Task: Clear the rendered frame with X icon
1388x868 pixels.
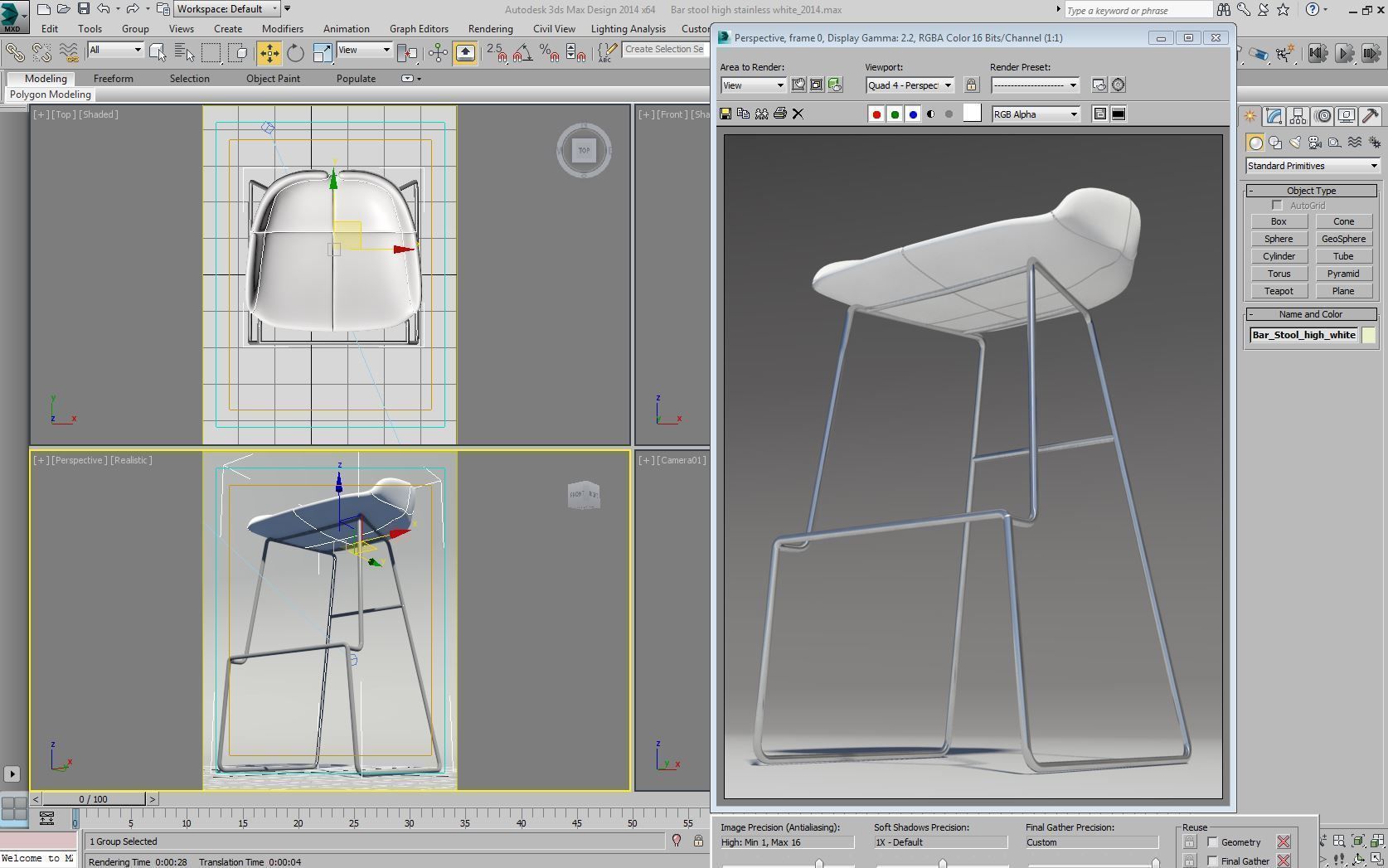Action: click(798, 114)
